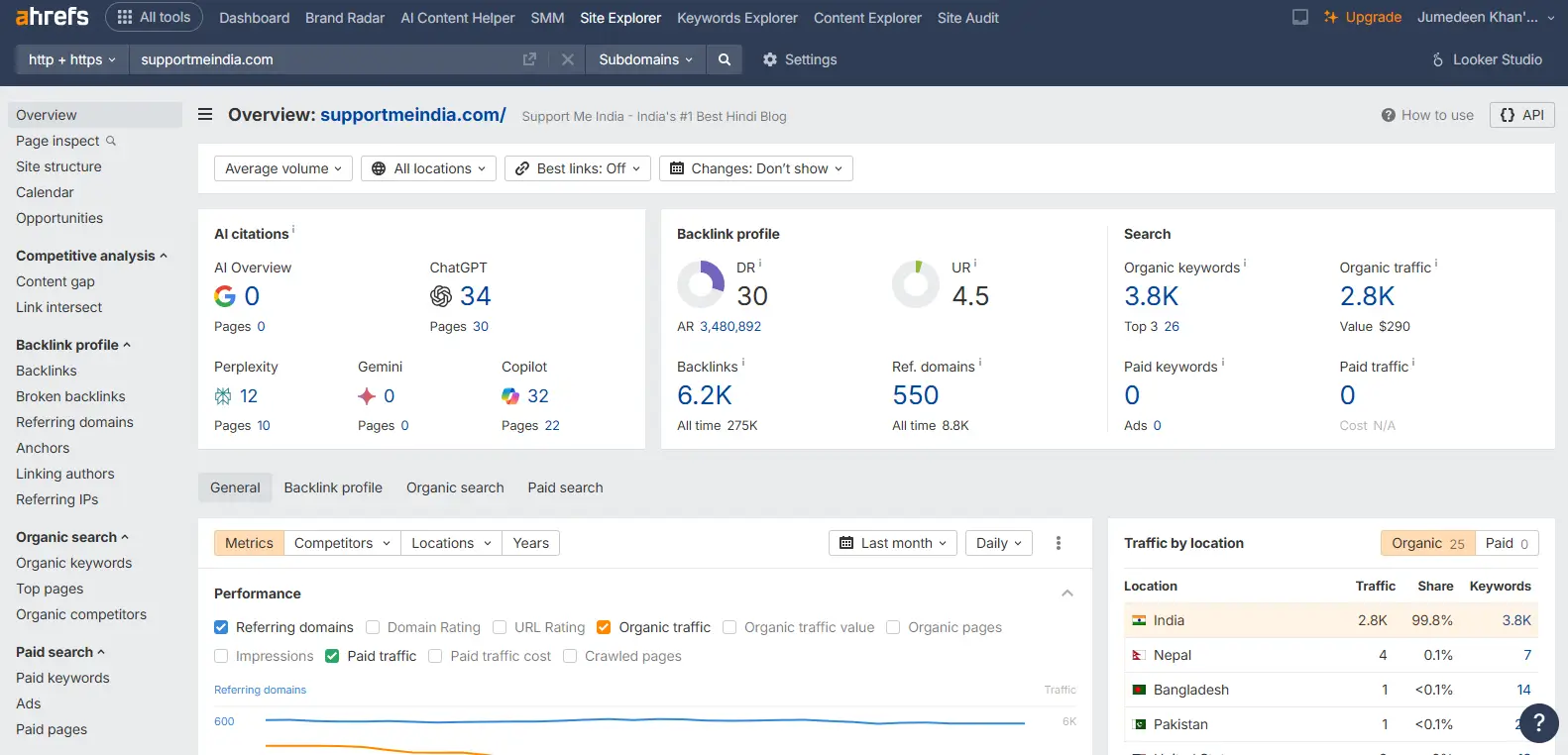Image resolution: width=1568 pixels, height=755 pixels.
Task: Click the Google AI Overview icon
Action: pyautogui.click(x=225, y=296)
